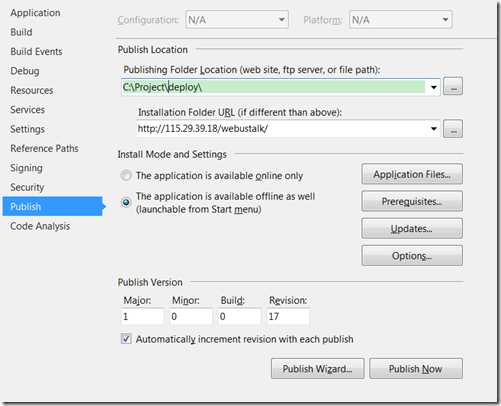This screenshot has height=406, width=501.
Task: Click the Major version field
Action: [x=142, y=316]
